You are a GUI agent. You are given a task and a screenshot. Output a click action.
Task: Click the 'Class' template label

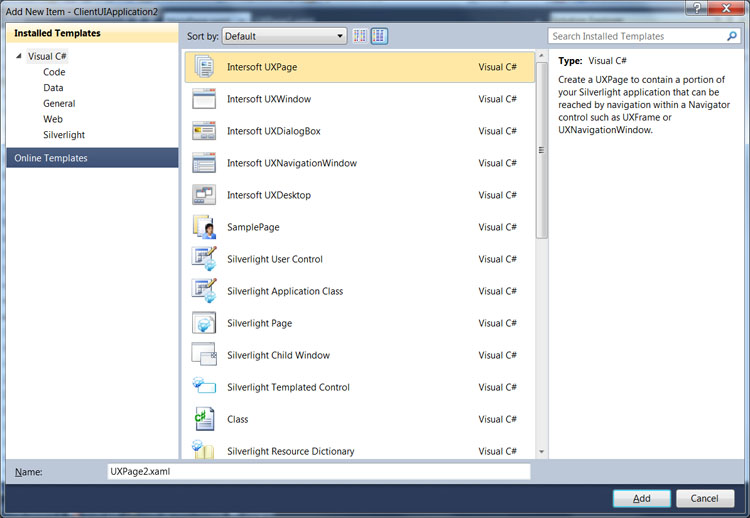[x=237, y=419]
